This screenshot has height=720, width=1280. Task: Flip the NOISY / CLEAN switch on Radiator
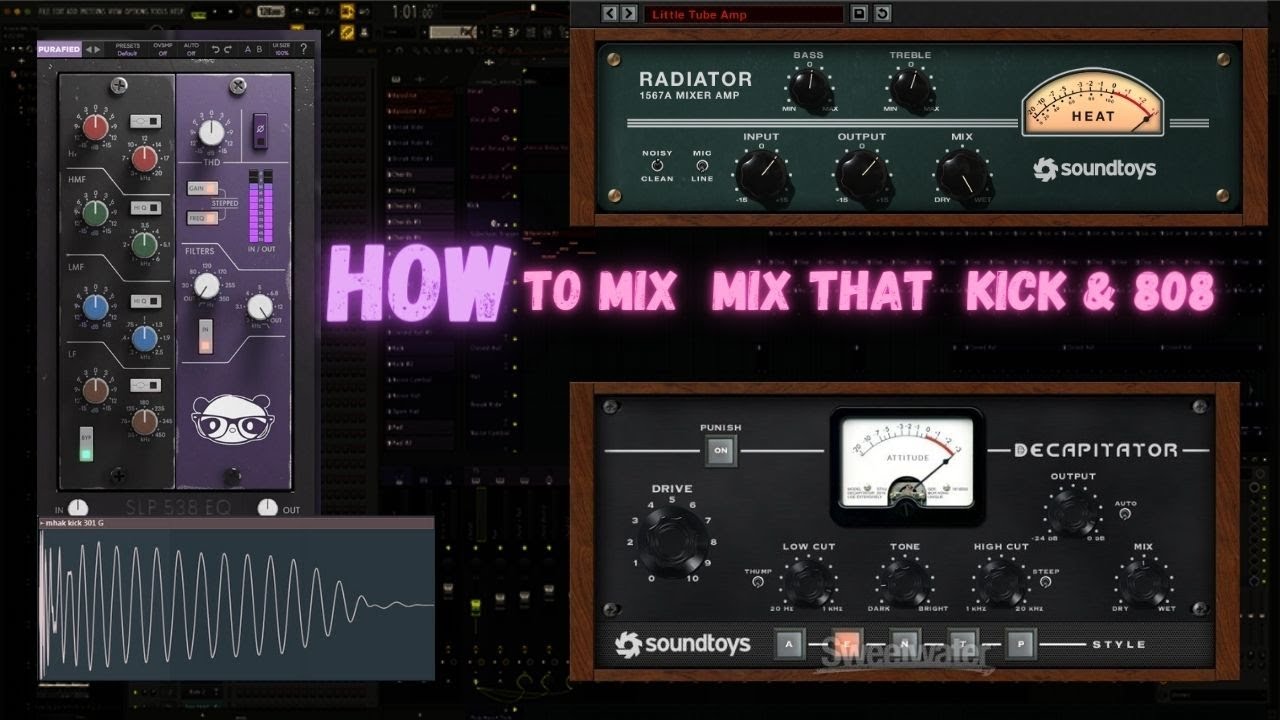pos(657,166)
